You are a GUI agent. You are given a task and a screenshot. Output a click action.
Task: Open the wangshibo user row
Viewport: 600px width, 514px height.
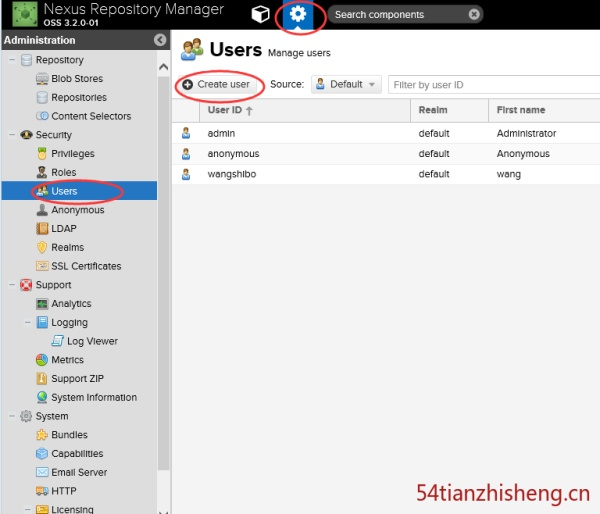(x=386, y=174)
